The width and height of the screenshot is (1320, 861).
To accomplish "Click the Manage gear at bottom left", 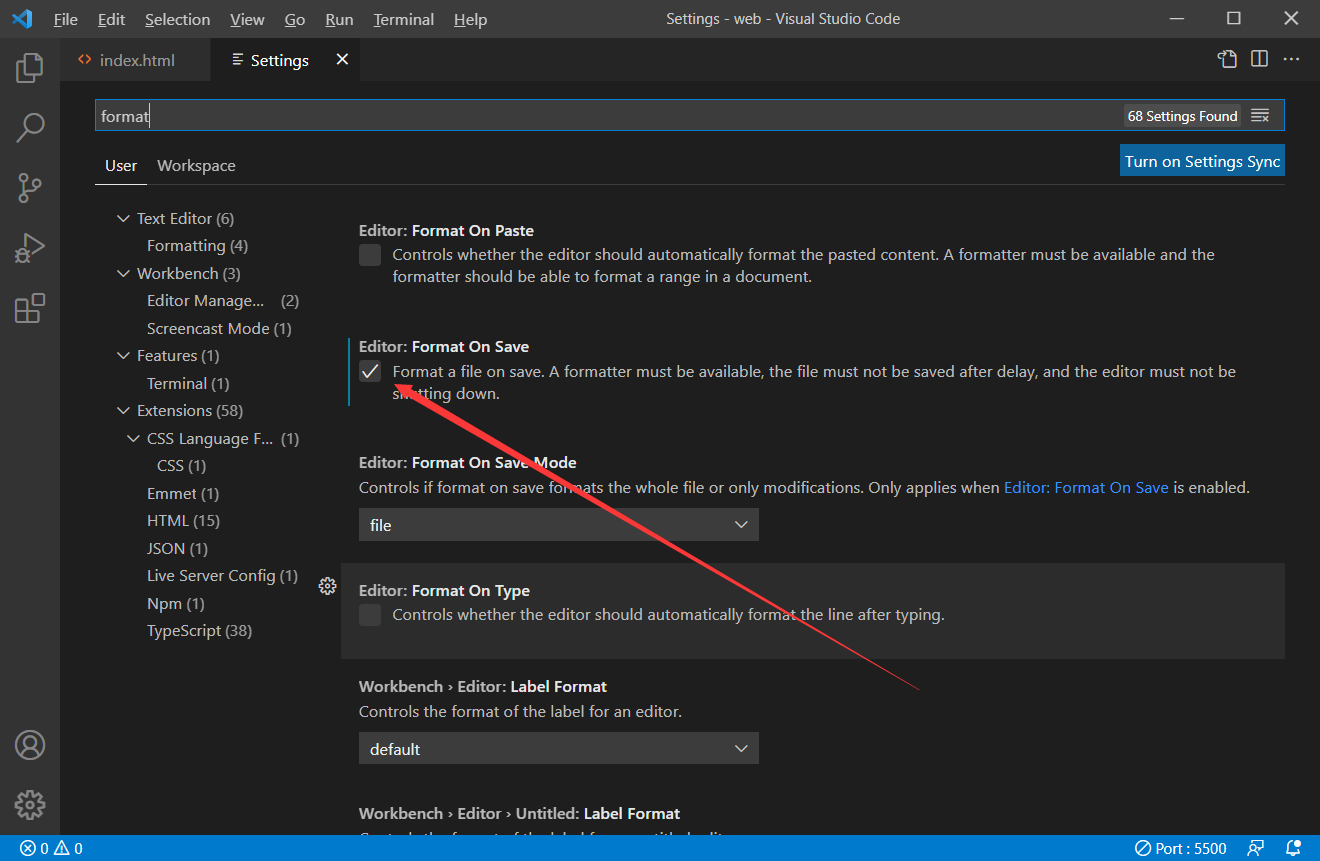I will tap(30, 805).
